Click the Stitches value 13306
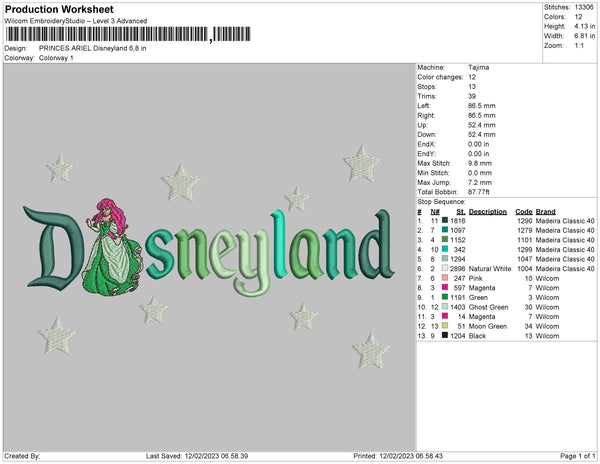Screen dimensions: 600x464 pyautogui.click(x=584, y=7)
